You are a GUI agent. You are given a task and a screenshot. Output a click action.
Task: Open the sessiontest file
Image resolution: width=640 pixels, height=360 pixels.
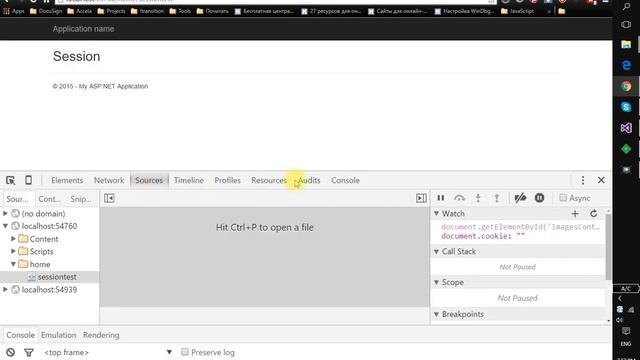pyautogui.click(x=57, y=277)
